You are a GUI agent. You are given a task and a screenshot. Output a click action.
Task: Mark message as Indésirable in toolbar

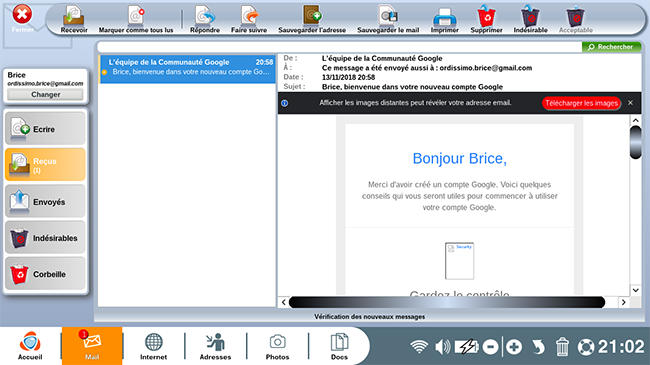tap(530, 17)
